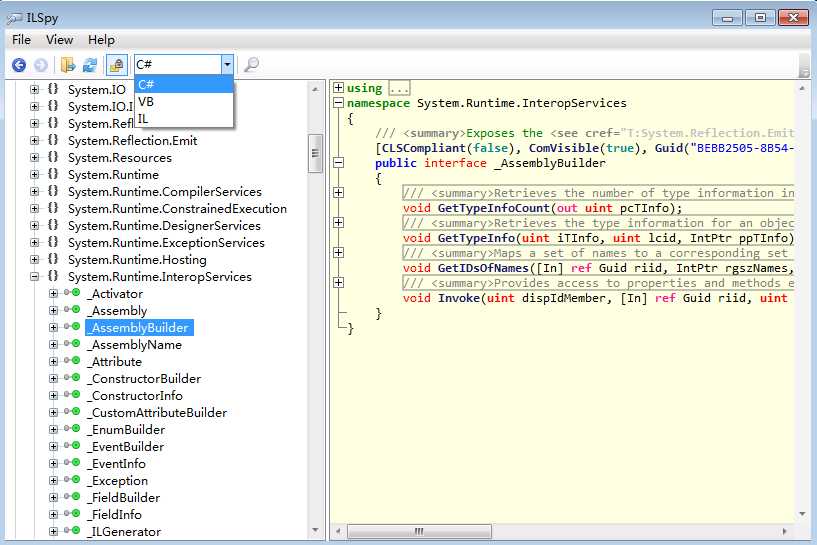Open an assembly with the Open icon

[68, 65]
